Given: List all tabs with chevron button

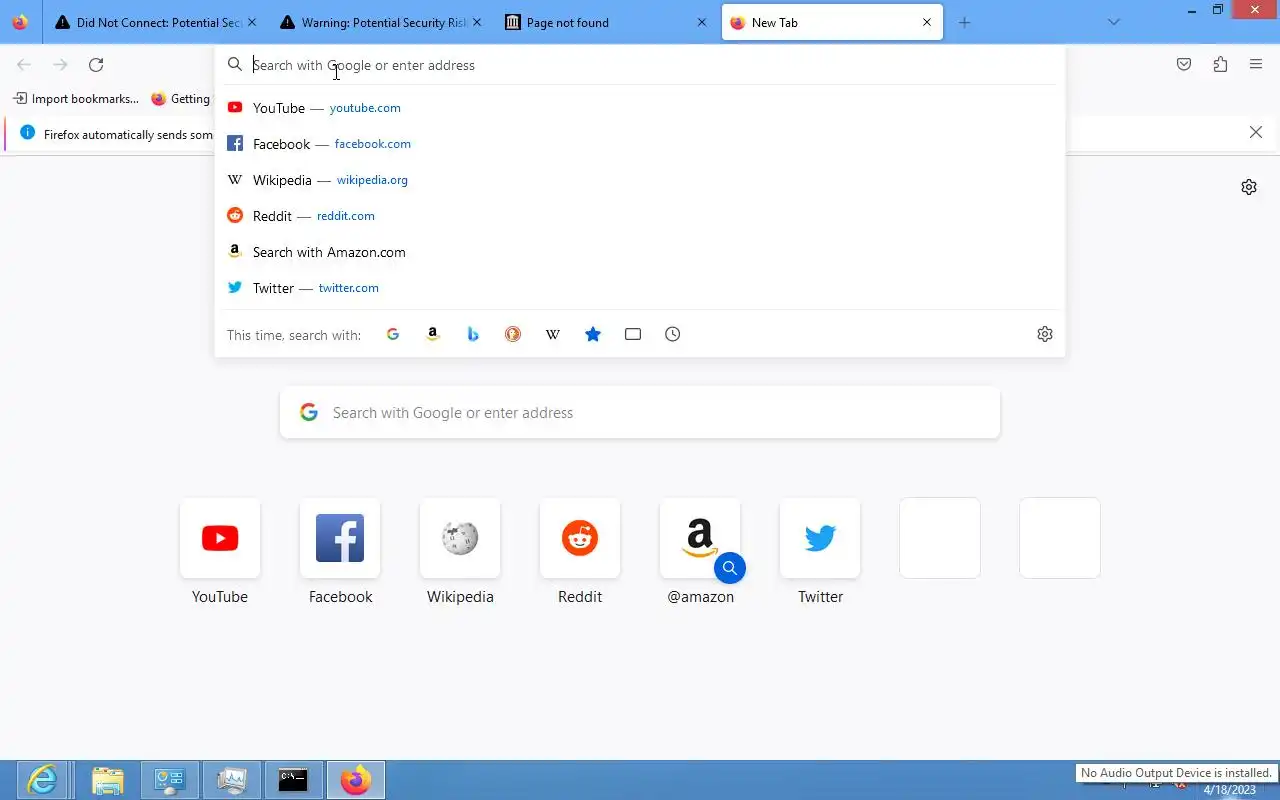Looking at the screenshot, I should tap(1114, 22).
